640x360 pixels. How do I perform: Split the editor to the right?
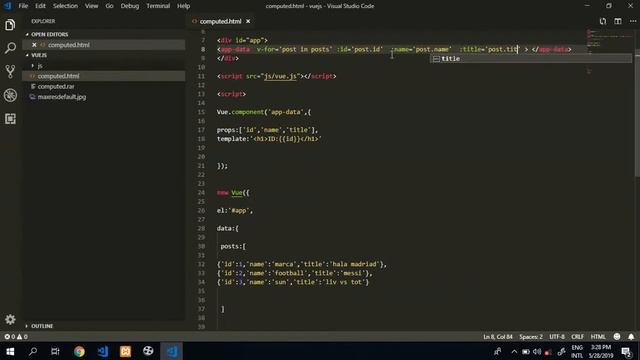tap(618, 21)
